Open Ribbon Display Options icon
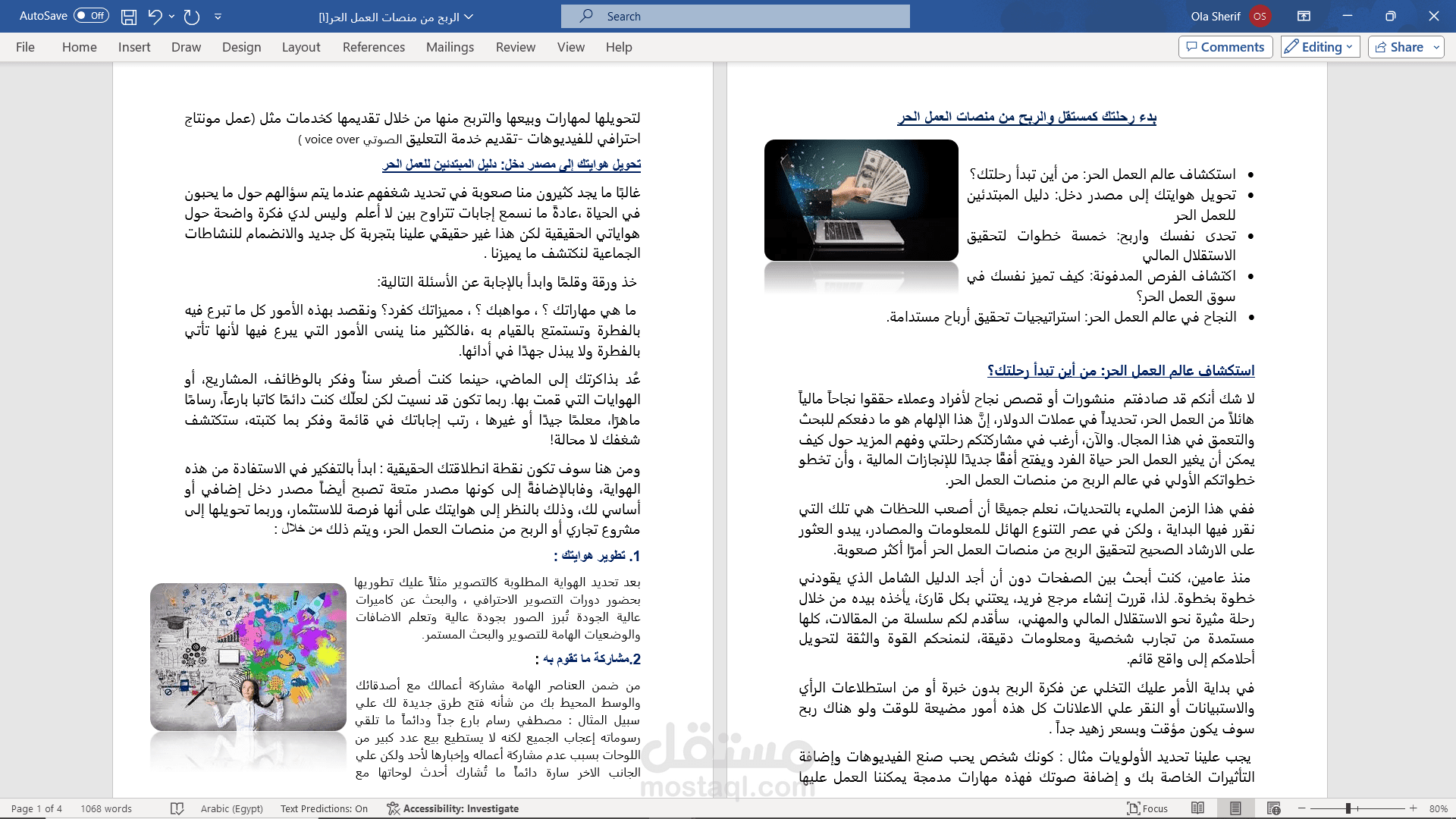Viewport: 1456px width, 819px height. point(1304,16)
